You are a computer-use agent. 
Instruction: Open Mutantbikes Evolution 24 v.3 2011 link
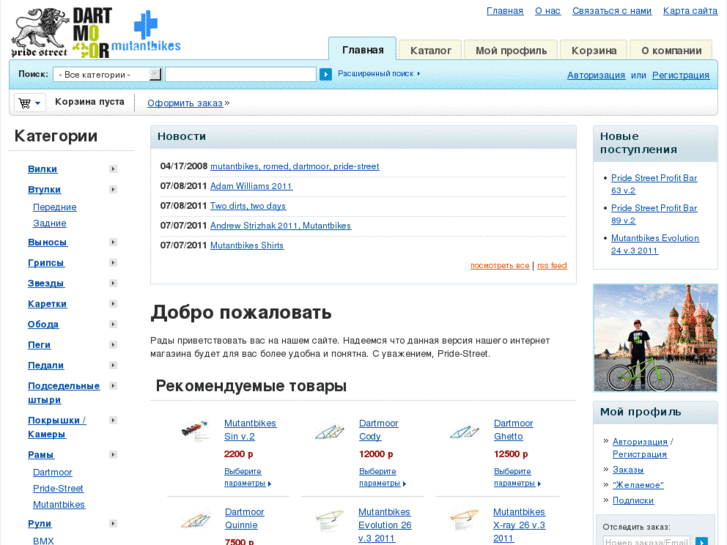click(x=655, y=244)
